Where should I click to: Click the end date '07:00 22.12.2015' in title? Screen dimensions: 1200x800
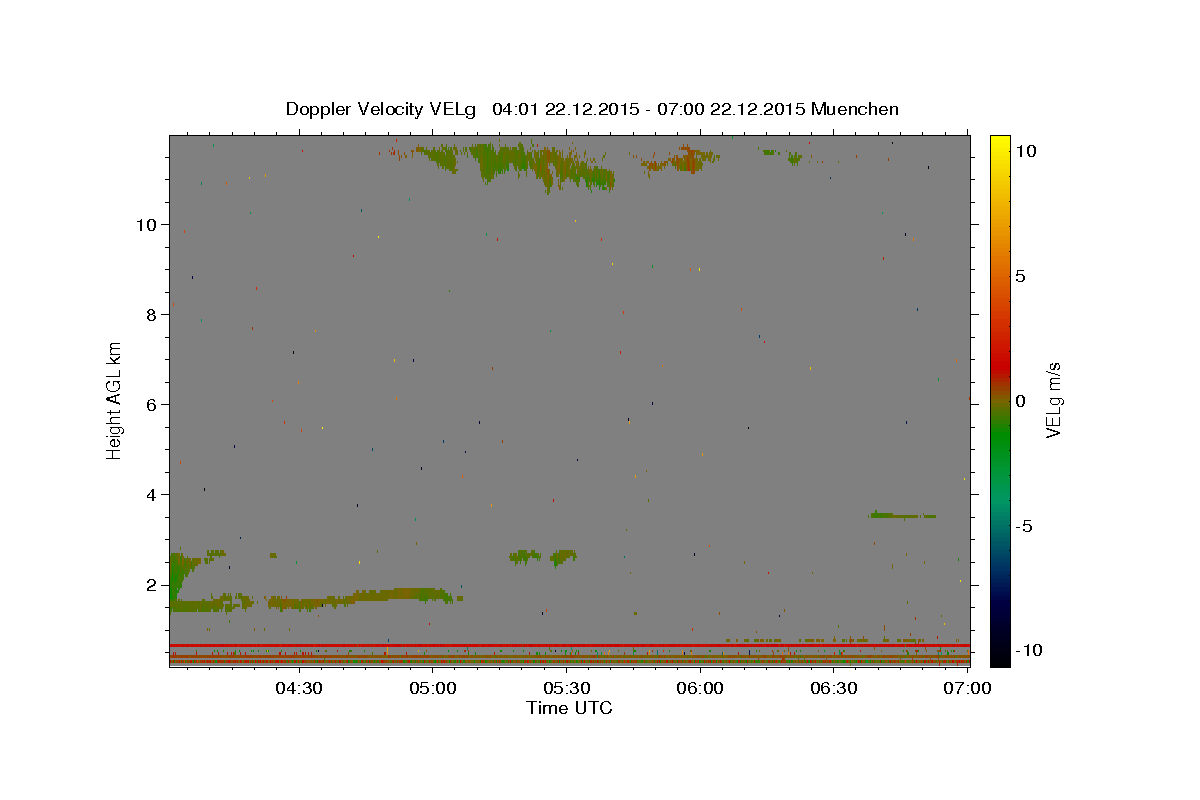[730, 109]
